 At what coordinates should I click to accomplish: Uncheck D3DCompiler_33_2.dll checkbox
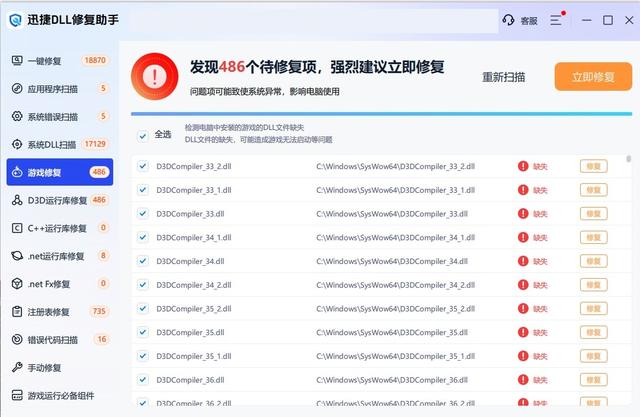point(142,166)
